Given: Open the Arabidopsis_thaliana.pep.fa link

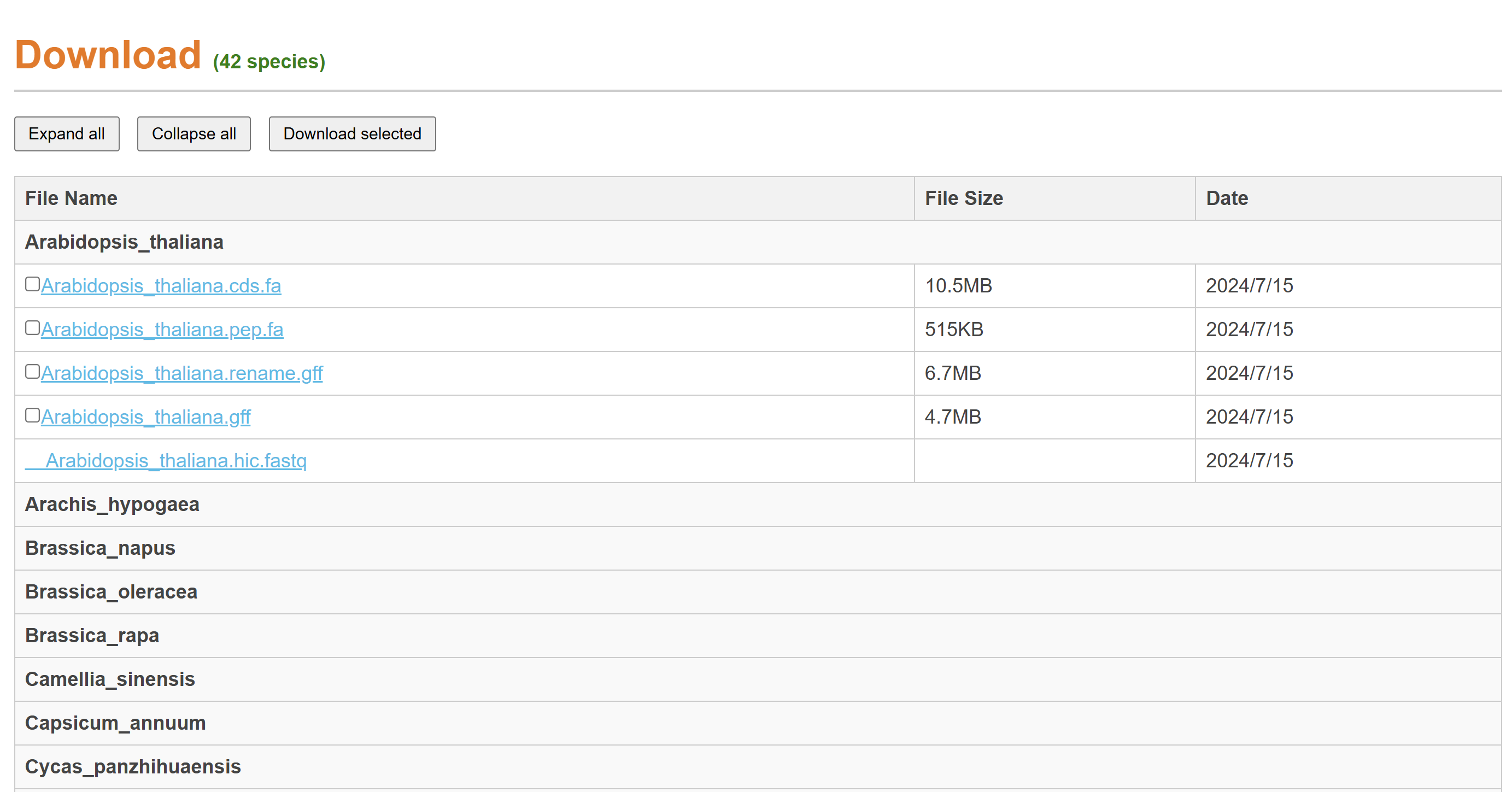Looking at the screenshot, I should tap(162, 330).
